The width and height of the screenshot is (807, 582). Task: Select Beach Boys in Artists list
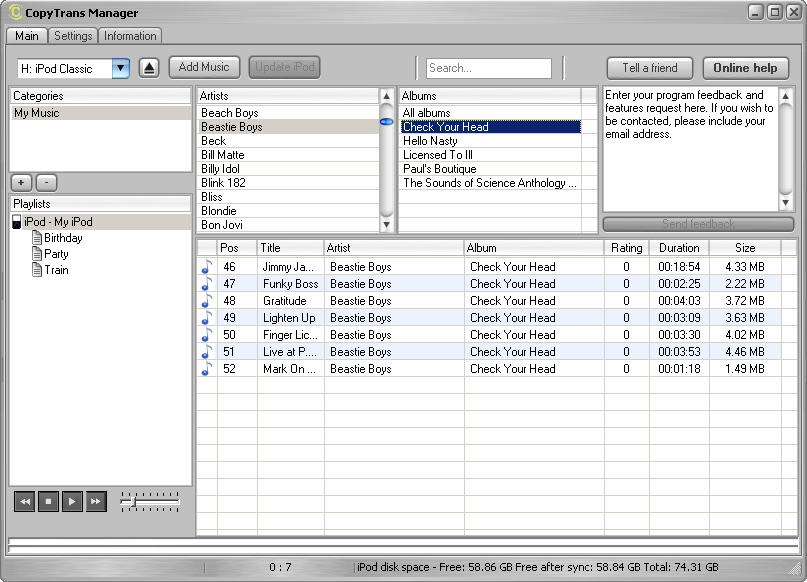(x=288, y=113)
